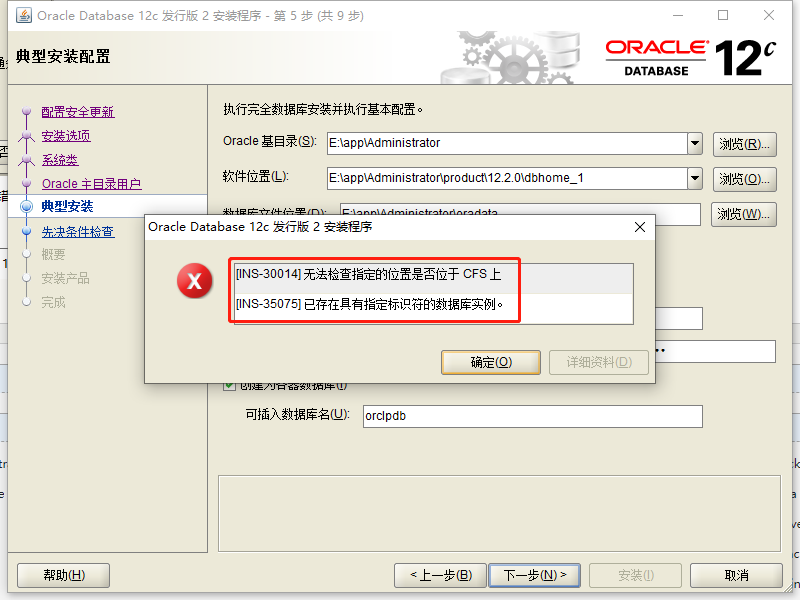Click the 帮助(H) button
Screen dimensions: 800x600
[x=64, y=576]
